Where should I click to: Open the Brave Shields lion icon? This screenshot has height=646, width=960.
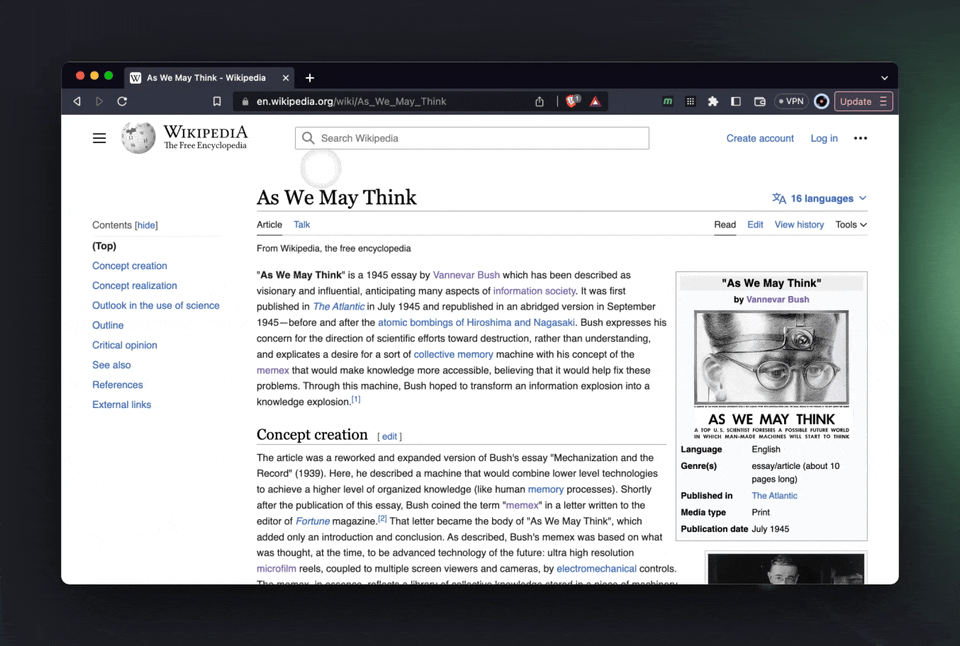572,101
